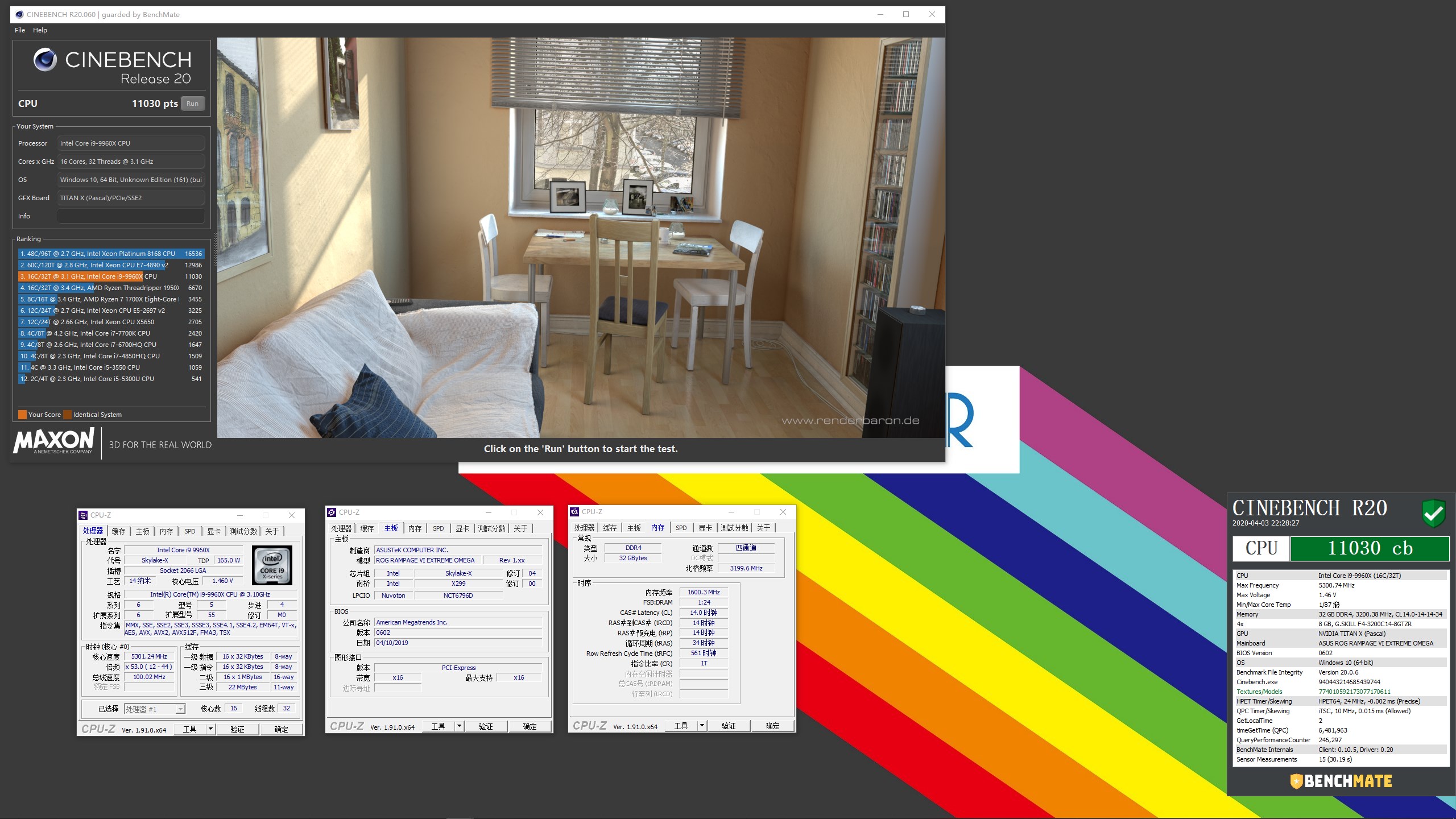Click the GFX Board field TITAN X
This screenshot has width=1456, height=819.
click(131, 198)
